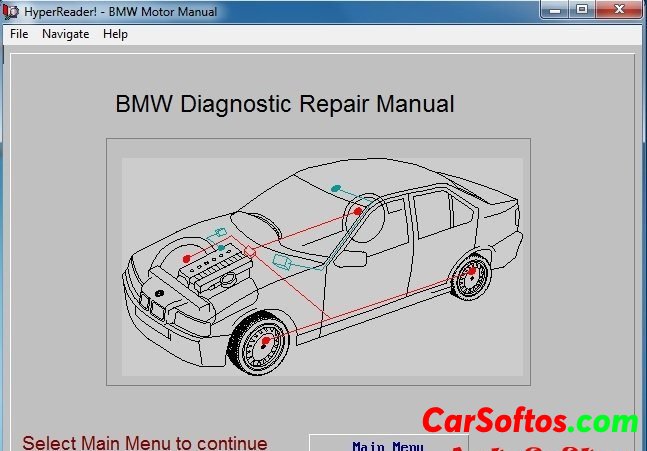The image size is (647, 451).
Task: Click the 'Select Main Menu to continue' text
Action: coord(145,442)
